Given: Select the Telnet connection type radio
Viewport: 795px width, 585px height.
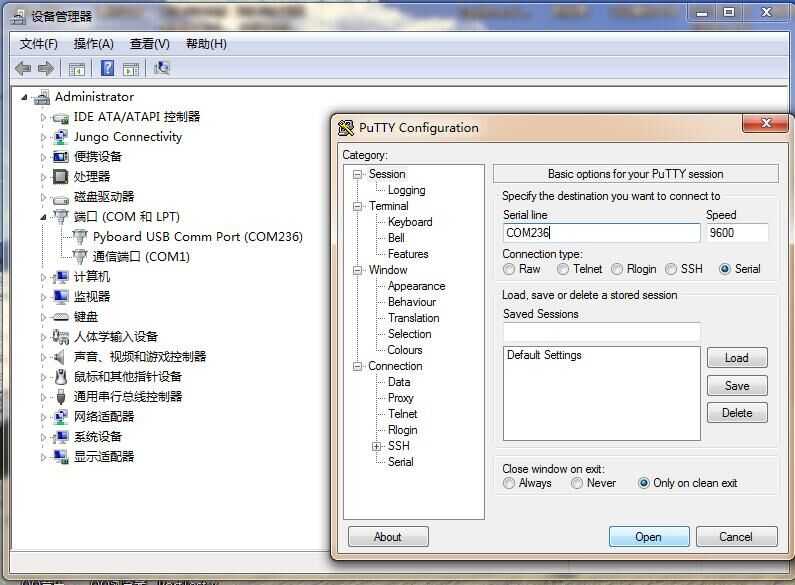Looking at the screenshot, I should pyautogui.click(x=563, y=270).
